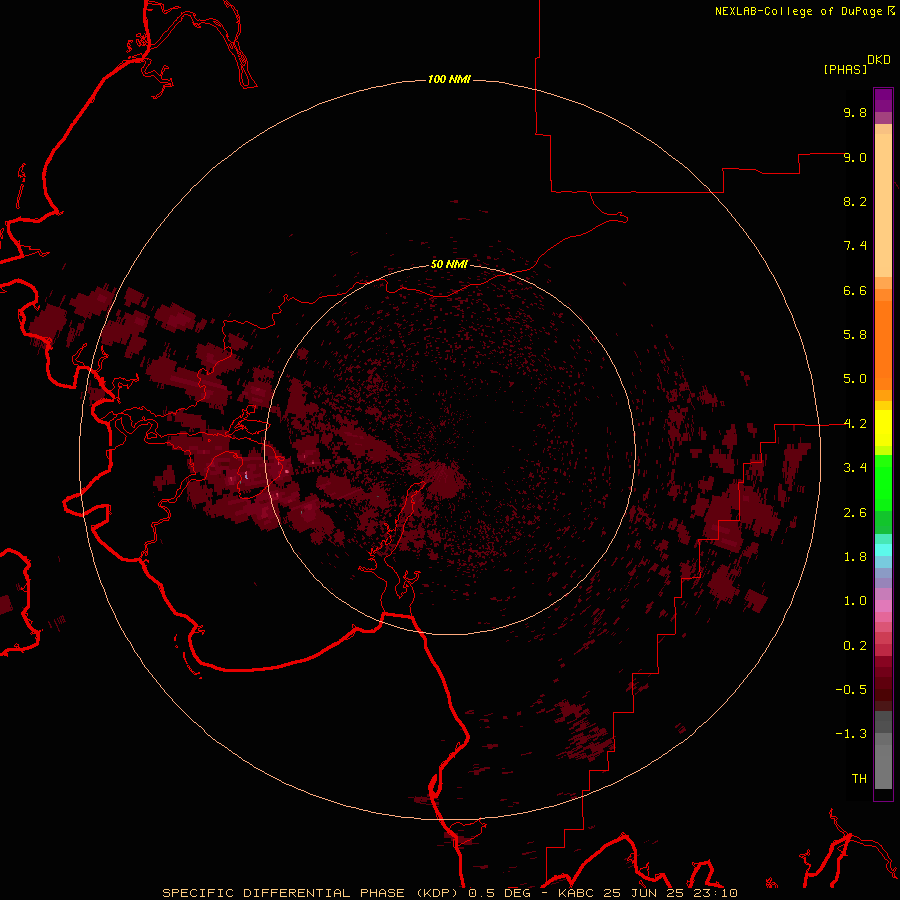
Task: Click the NEXLAB-College of DuPage credit text
Action: coord(798,11)
